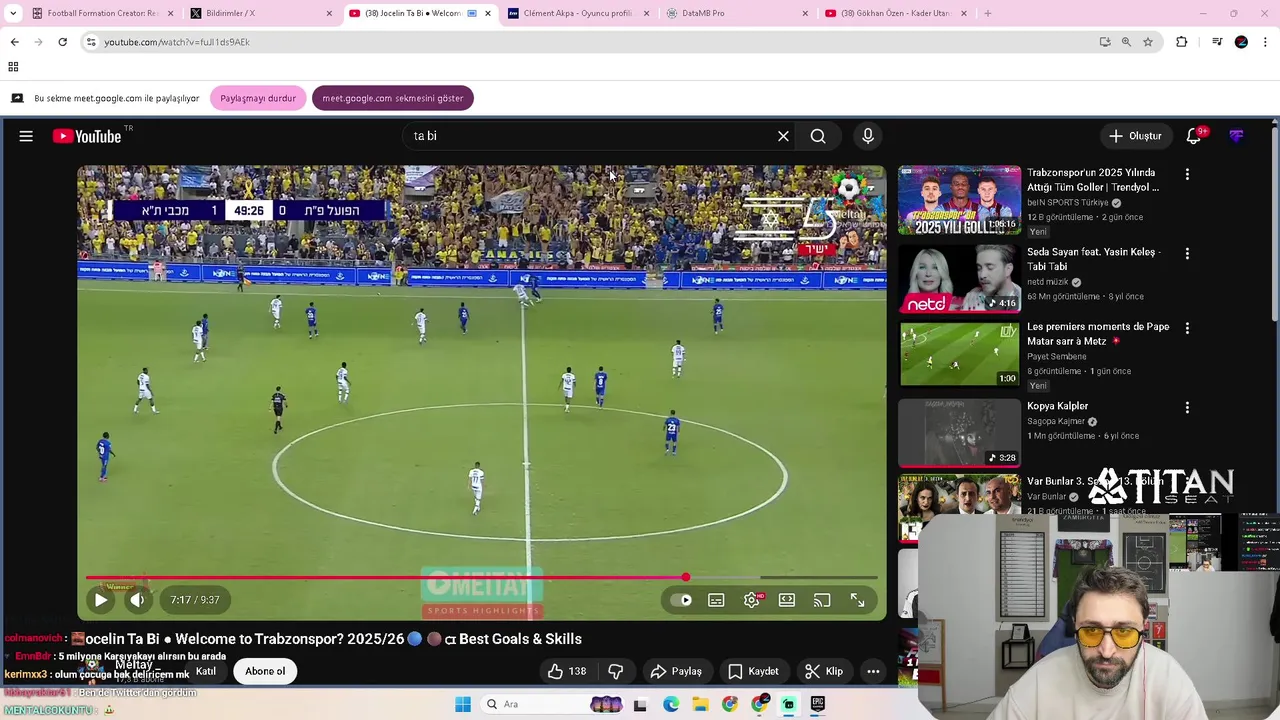The width and height of the screenshot is (1280, 720).
Task: Open Trabzonspor 2025 goals video thumbnail
Action: pyautogui.click(x=959, y=200)
